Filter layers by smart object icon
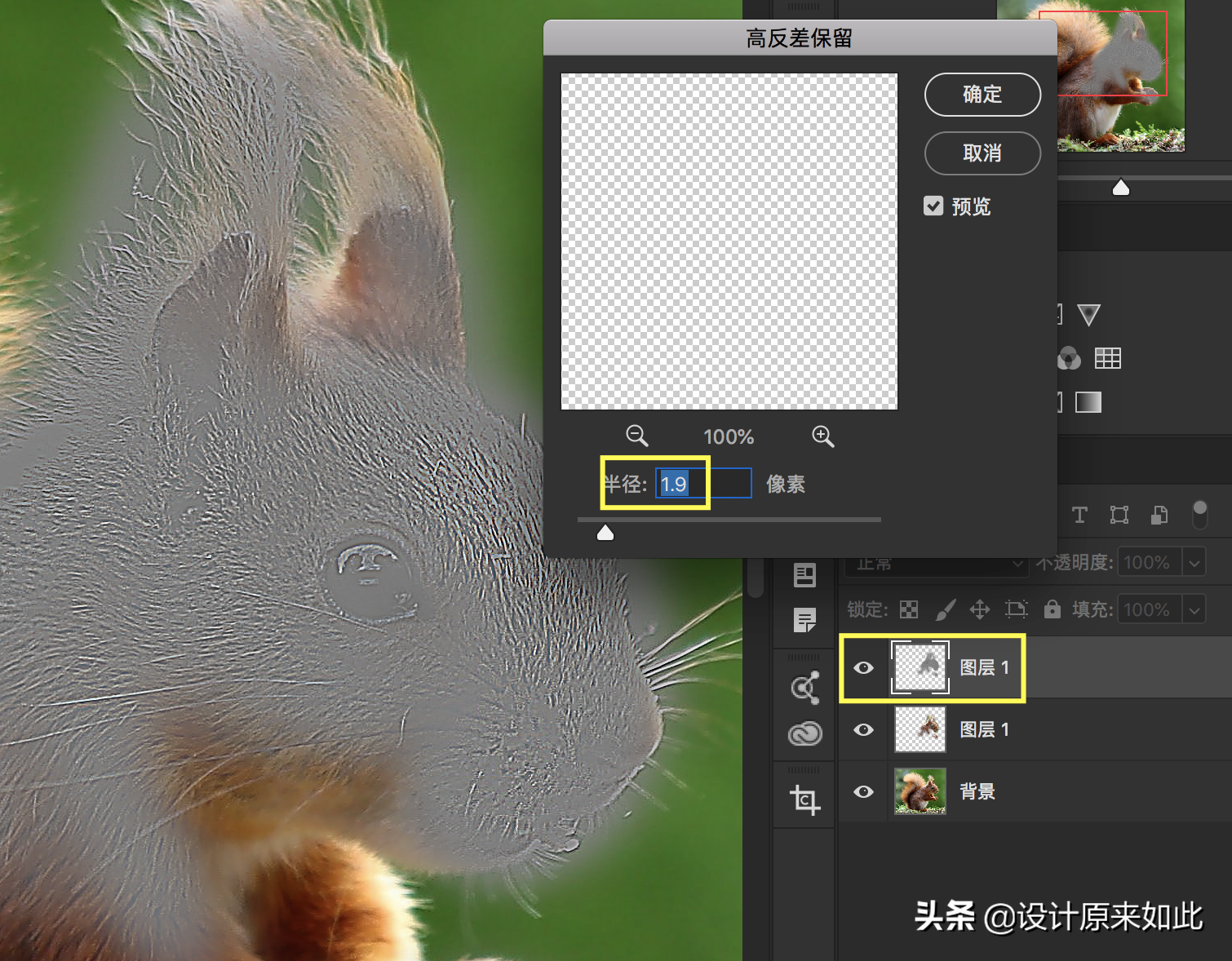This screenshot has height=961, width=1232. [x=1159, y=515]
